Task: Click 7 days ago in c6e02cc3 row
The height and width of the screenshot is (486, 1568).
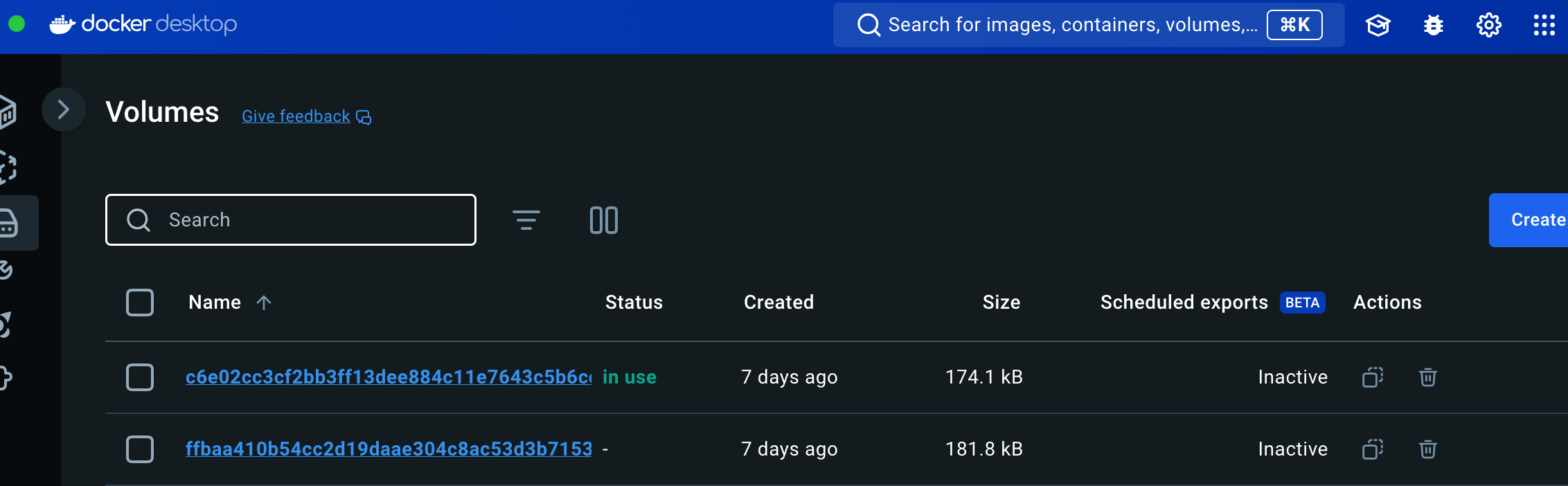Action: pos(789,377)
